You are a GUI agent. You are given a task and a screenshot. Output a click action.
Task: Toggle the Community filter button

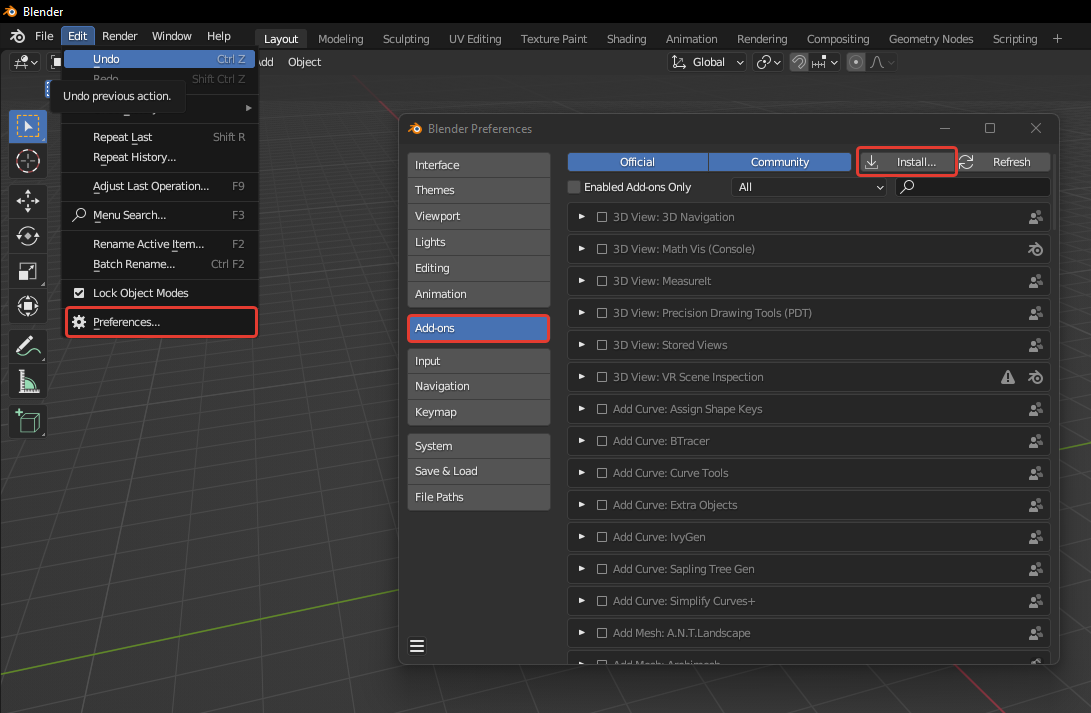point(779,162)
